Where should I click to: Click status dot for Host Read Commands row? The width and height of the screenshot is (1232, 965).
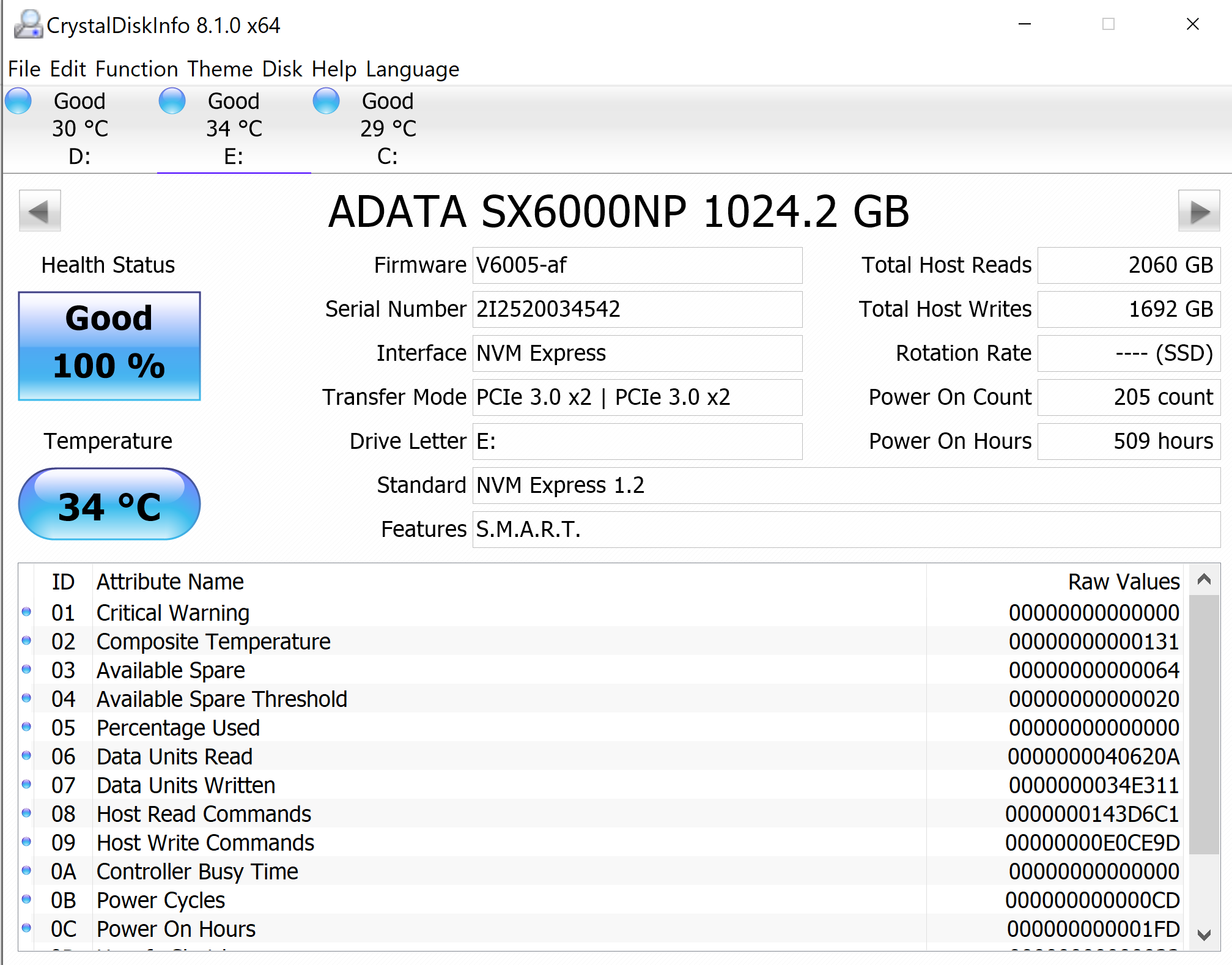click(x=26, y=813)
